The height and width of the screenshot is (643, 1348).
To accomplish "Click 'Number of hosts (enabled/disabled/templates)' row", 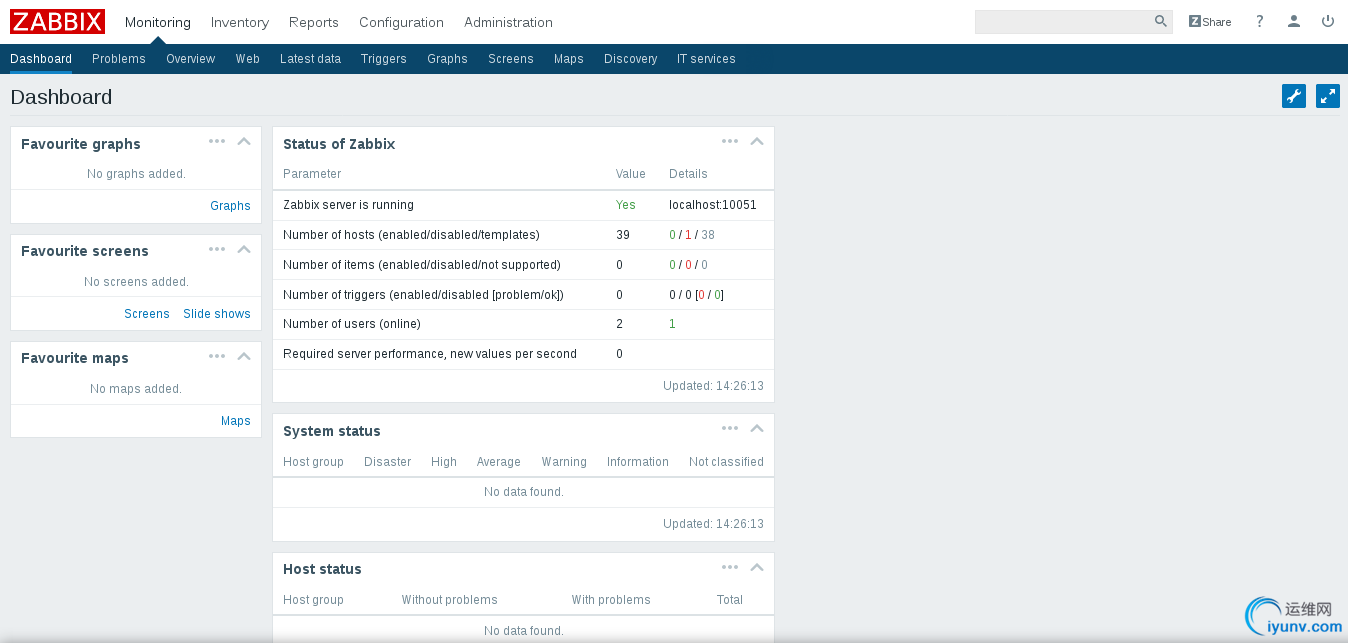I will [523, 235].
